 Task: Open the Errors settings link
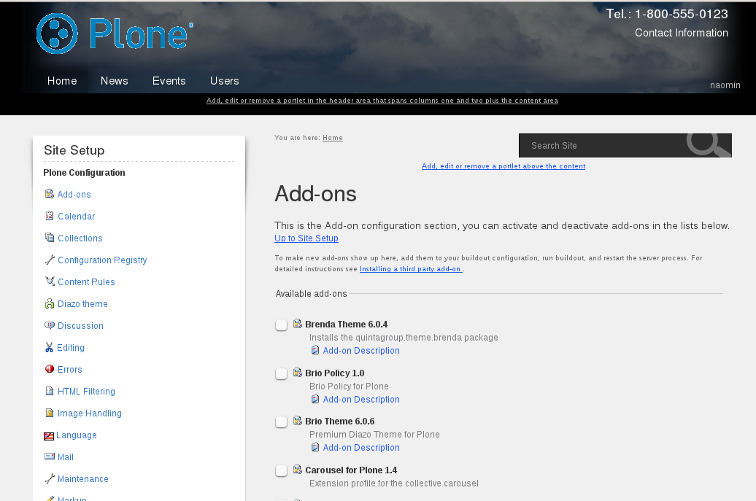[x=70, y=369]
